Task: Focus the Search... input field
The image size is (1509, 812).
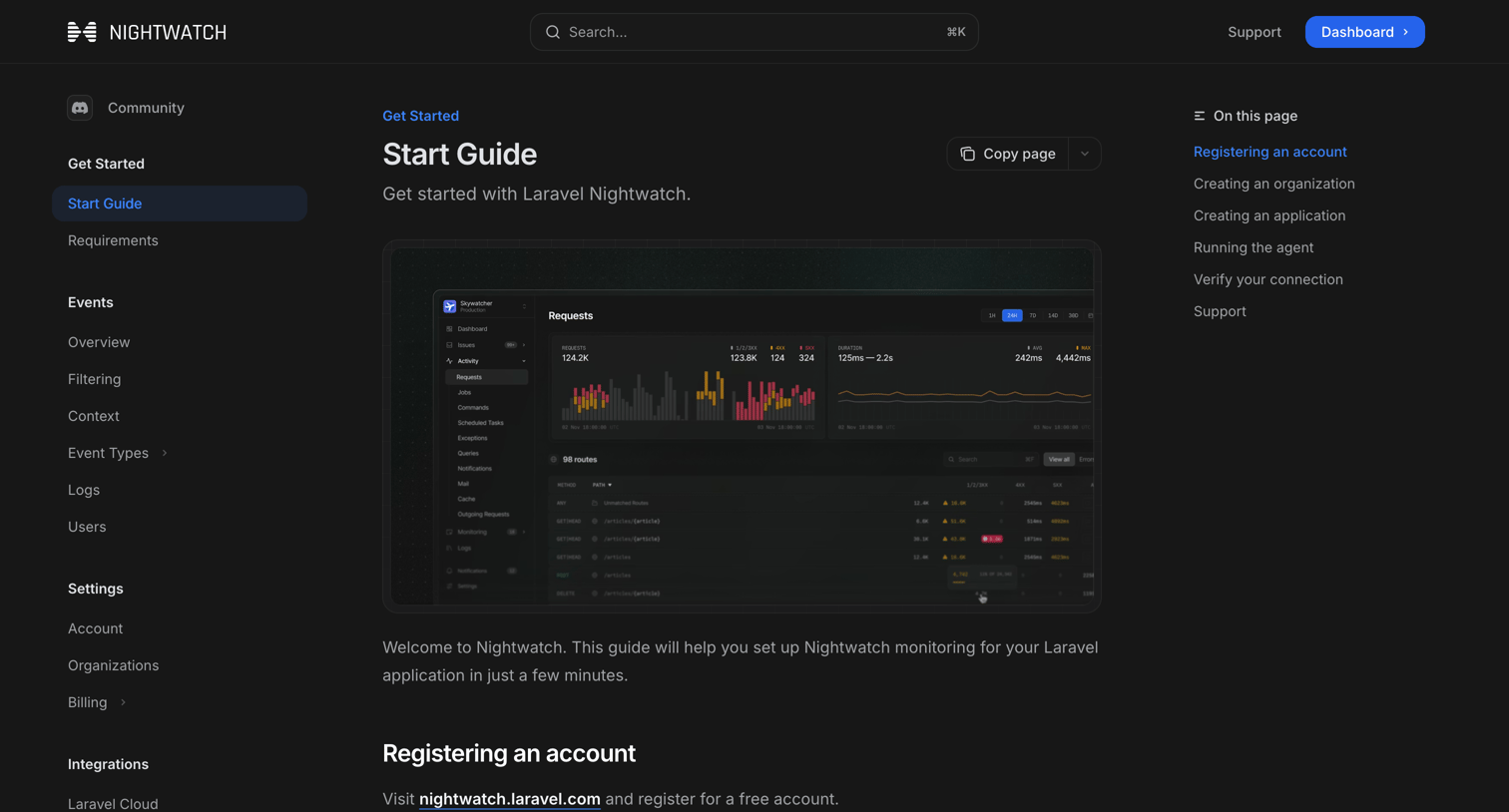Action: (754, 32)
